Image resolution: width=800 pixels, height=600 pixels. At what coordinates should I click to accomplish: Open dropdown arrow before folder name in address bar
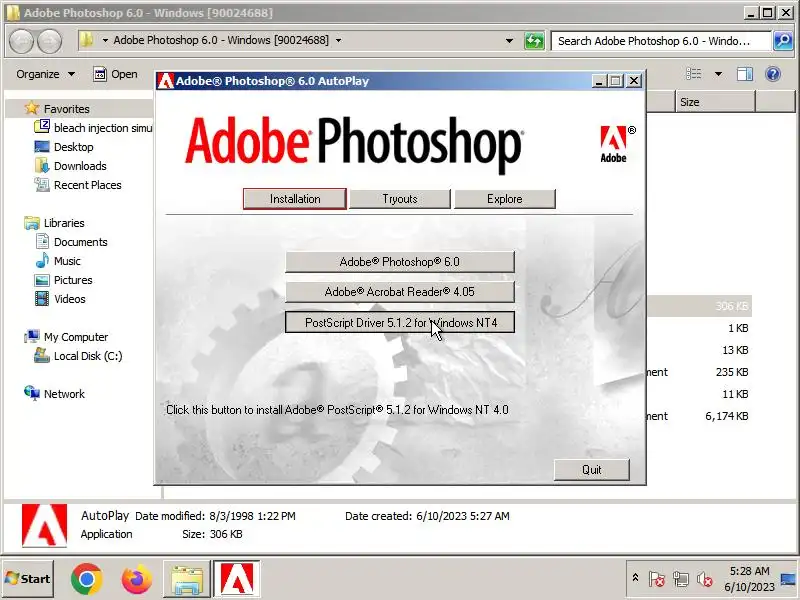click(105, 40)
